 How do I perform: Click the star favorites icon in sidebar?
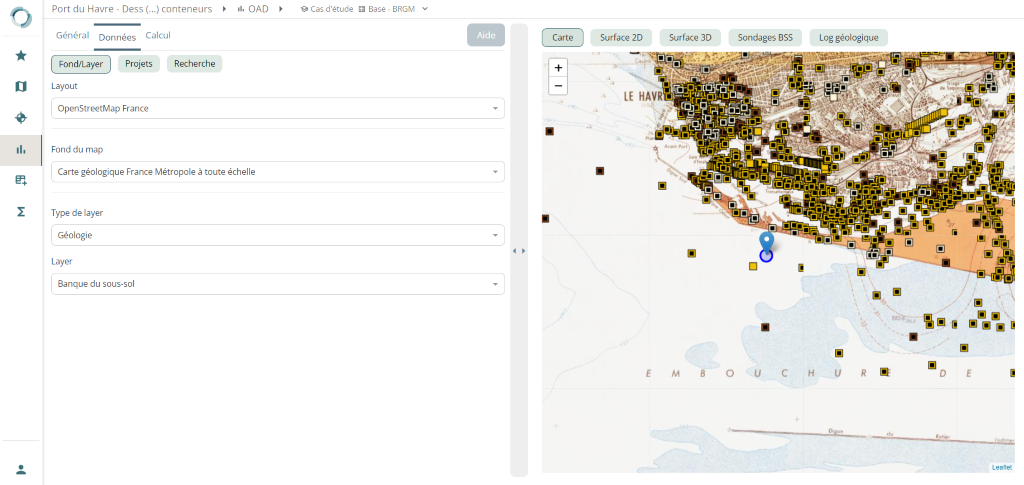coord(21,56)
